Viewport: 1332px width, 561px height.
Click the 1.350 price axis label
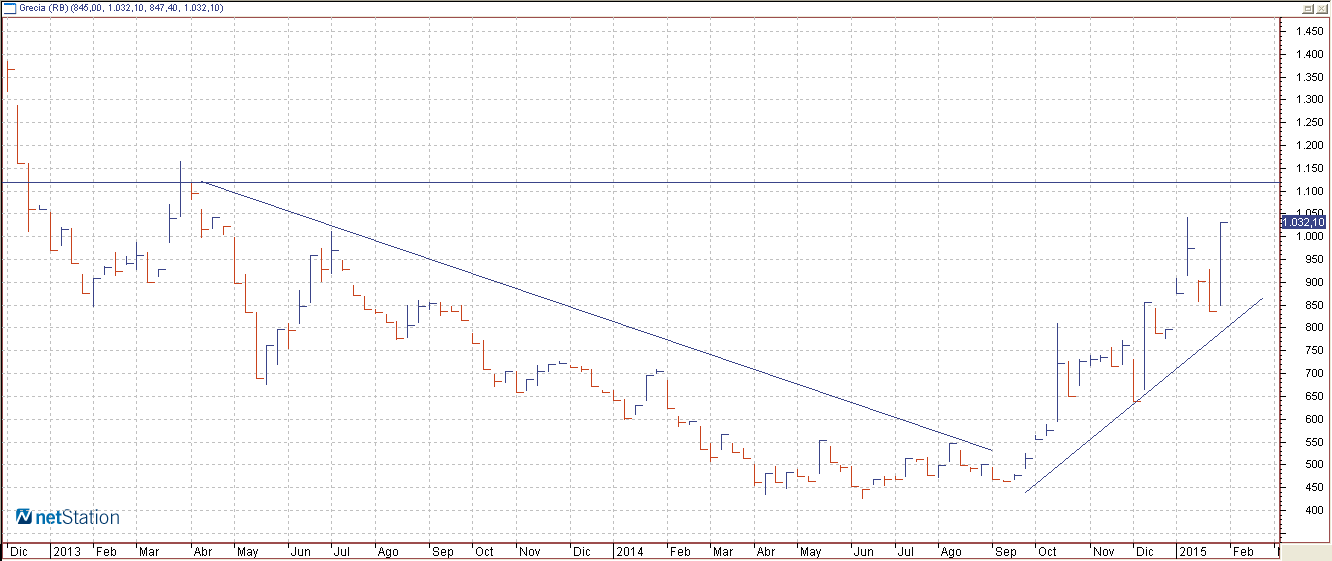[x=1310, y=77]
